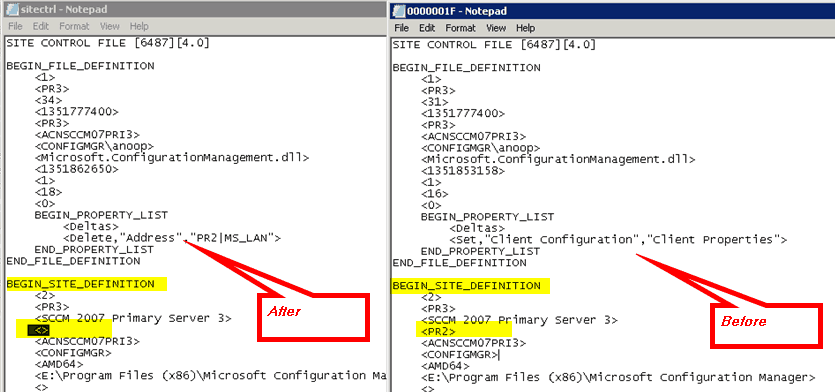Click 'END_FILE_DEFINITION' in sitectrl window

point(73,261)
